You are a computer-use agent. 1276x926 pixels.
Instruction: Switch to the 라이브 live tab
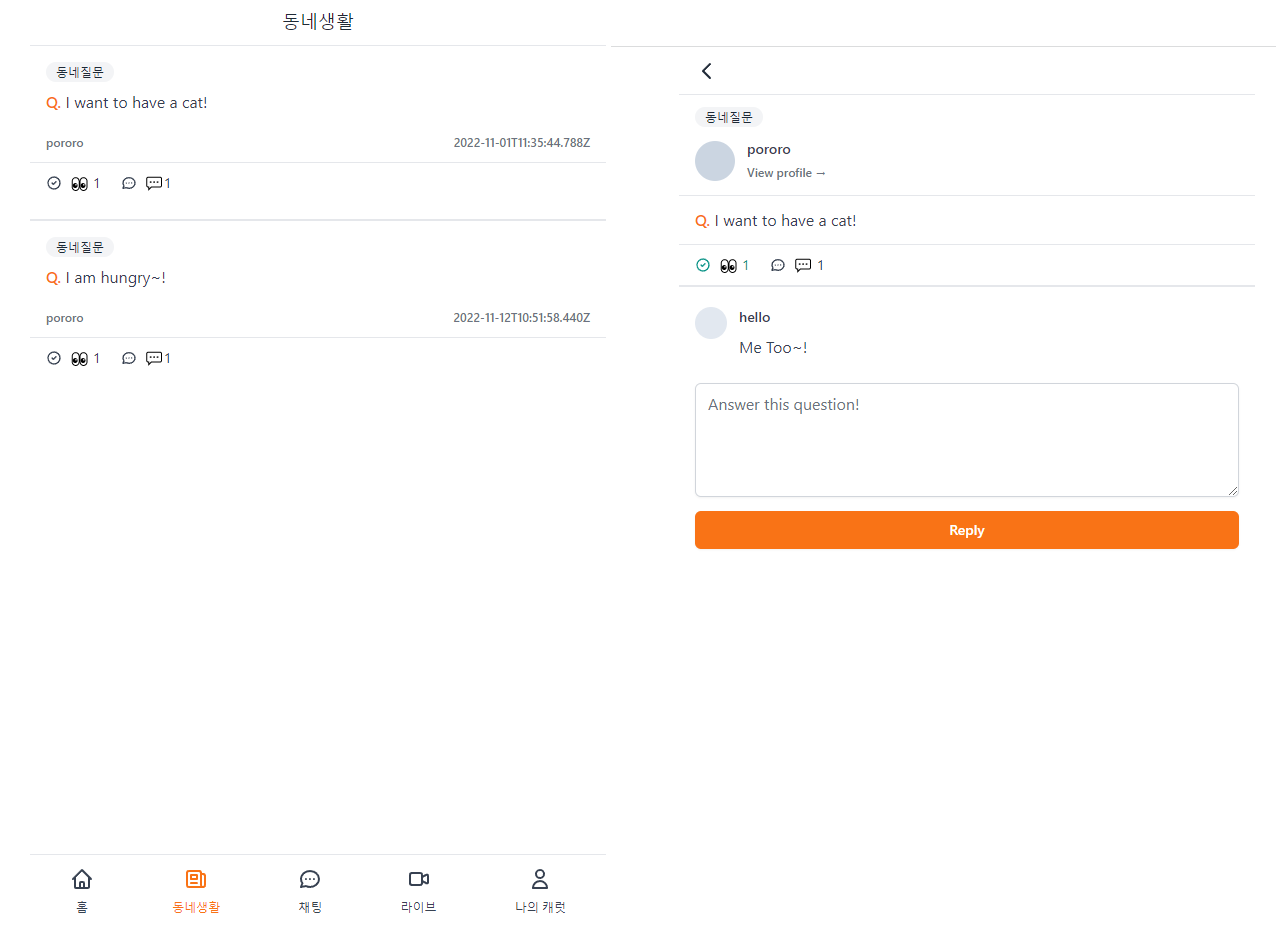[419, 892]
